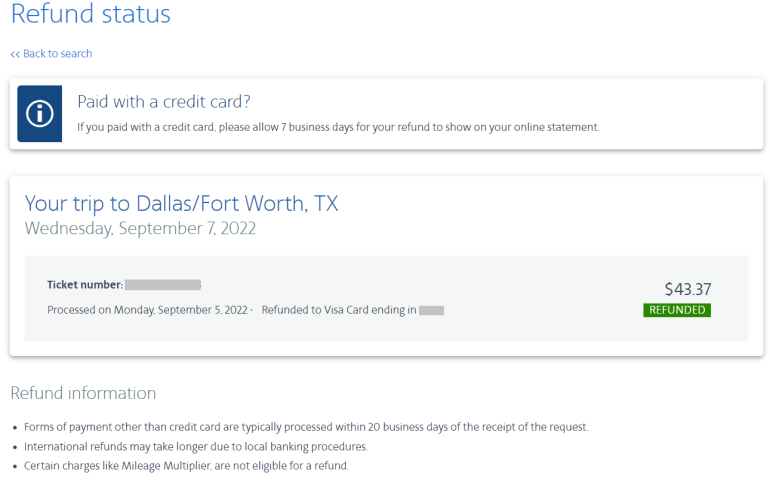Click the double chevron before Back to search
770x485 pixels.
tap(15, 54)
